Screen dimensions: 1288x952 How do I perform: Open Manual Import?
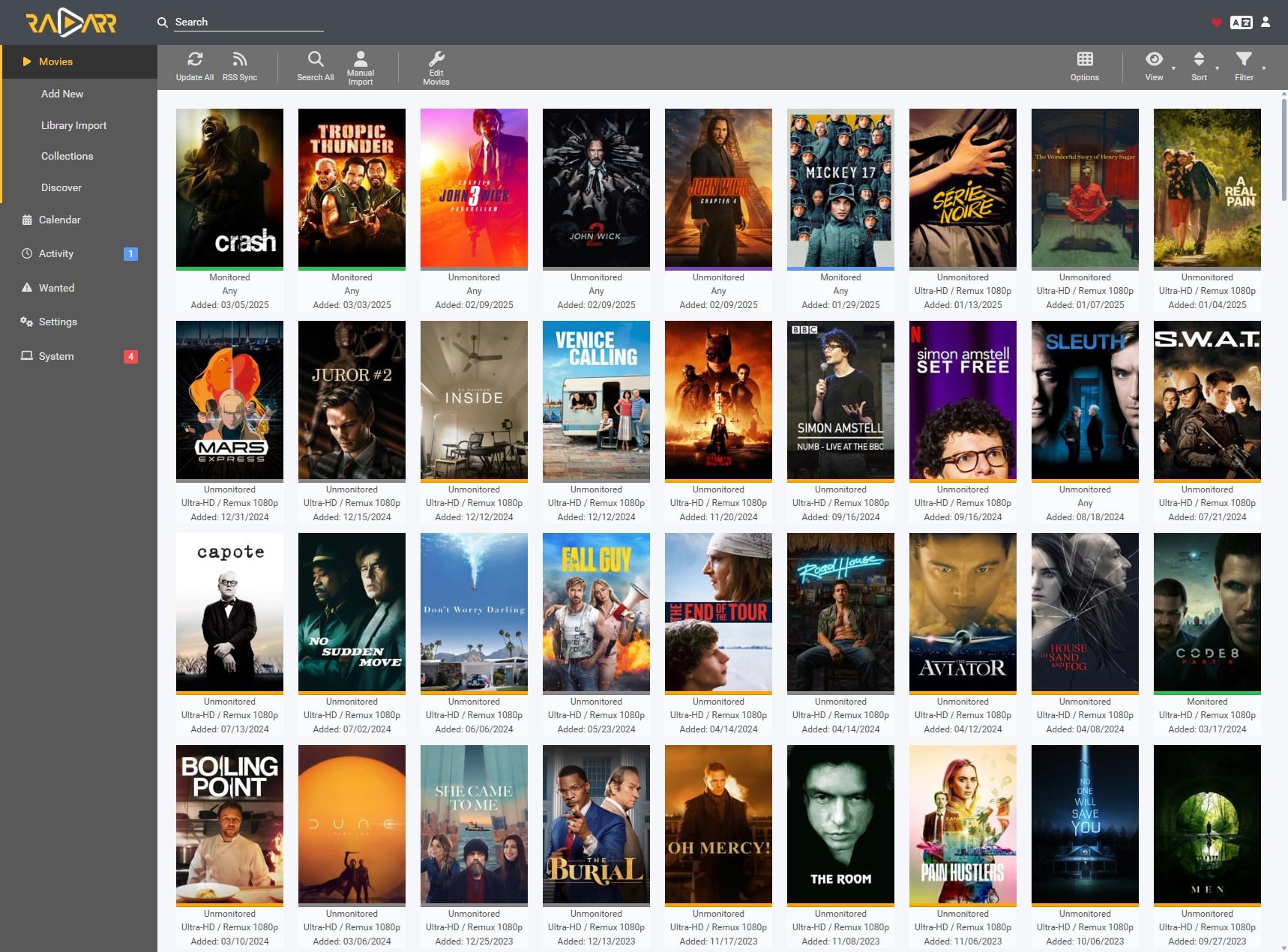(x=361, y=68)
